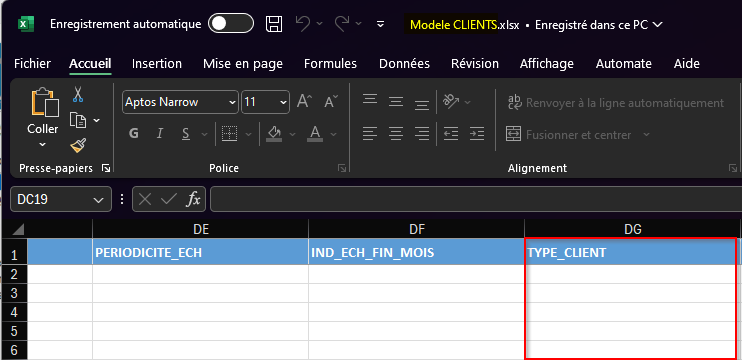Redo the last undone action
This screenshot has width=742, height=360.
click(342, 24)
